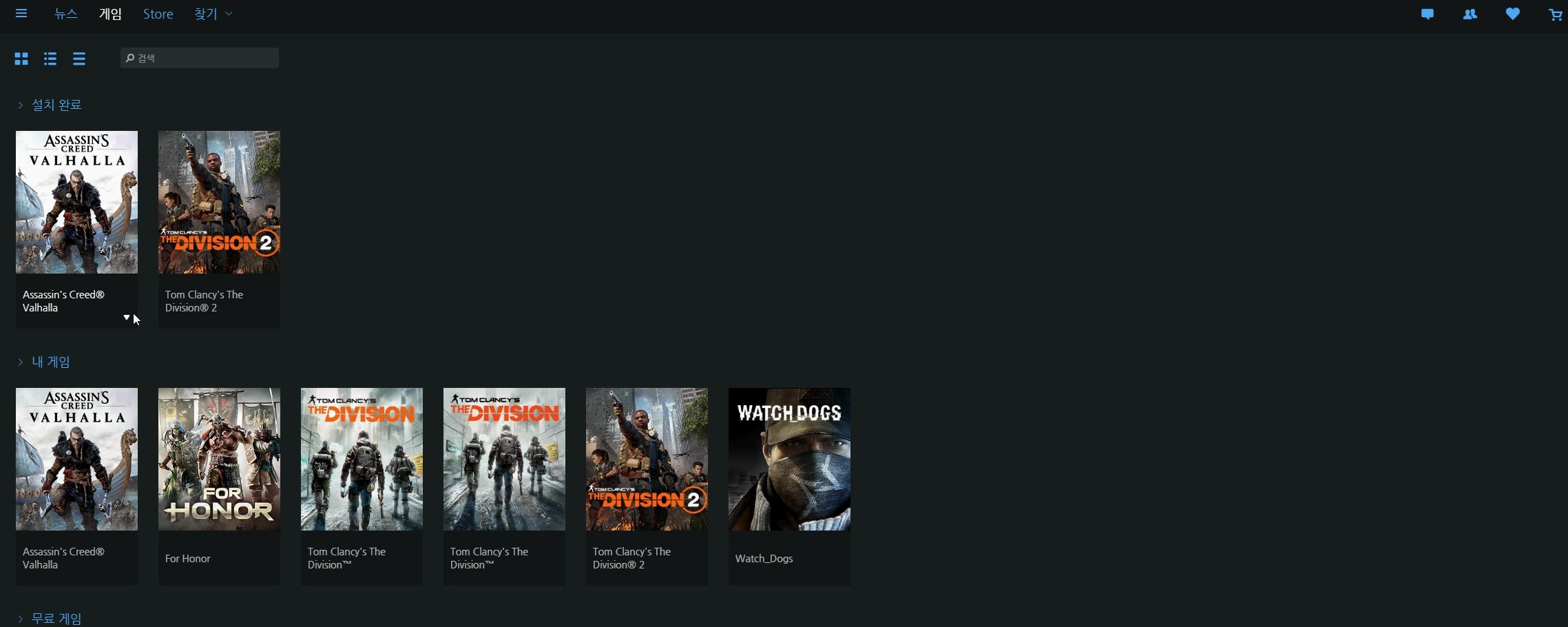Switch to detailed list view

50,59
